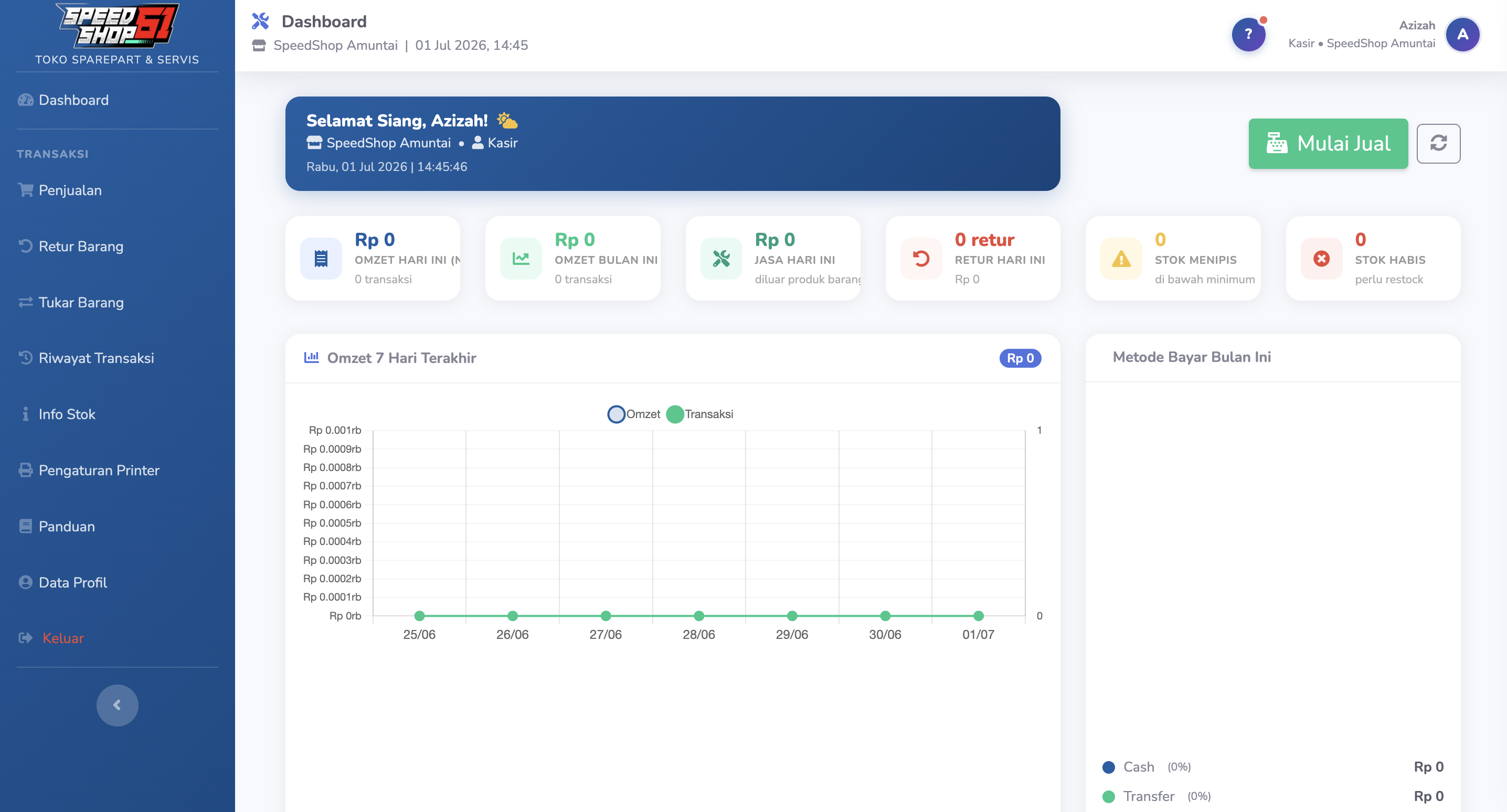
Task: Click the 01/07 data point on chart
Action: point(978,616)
